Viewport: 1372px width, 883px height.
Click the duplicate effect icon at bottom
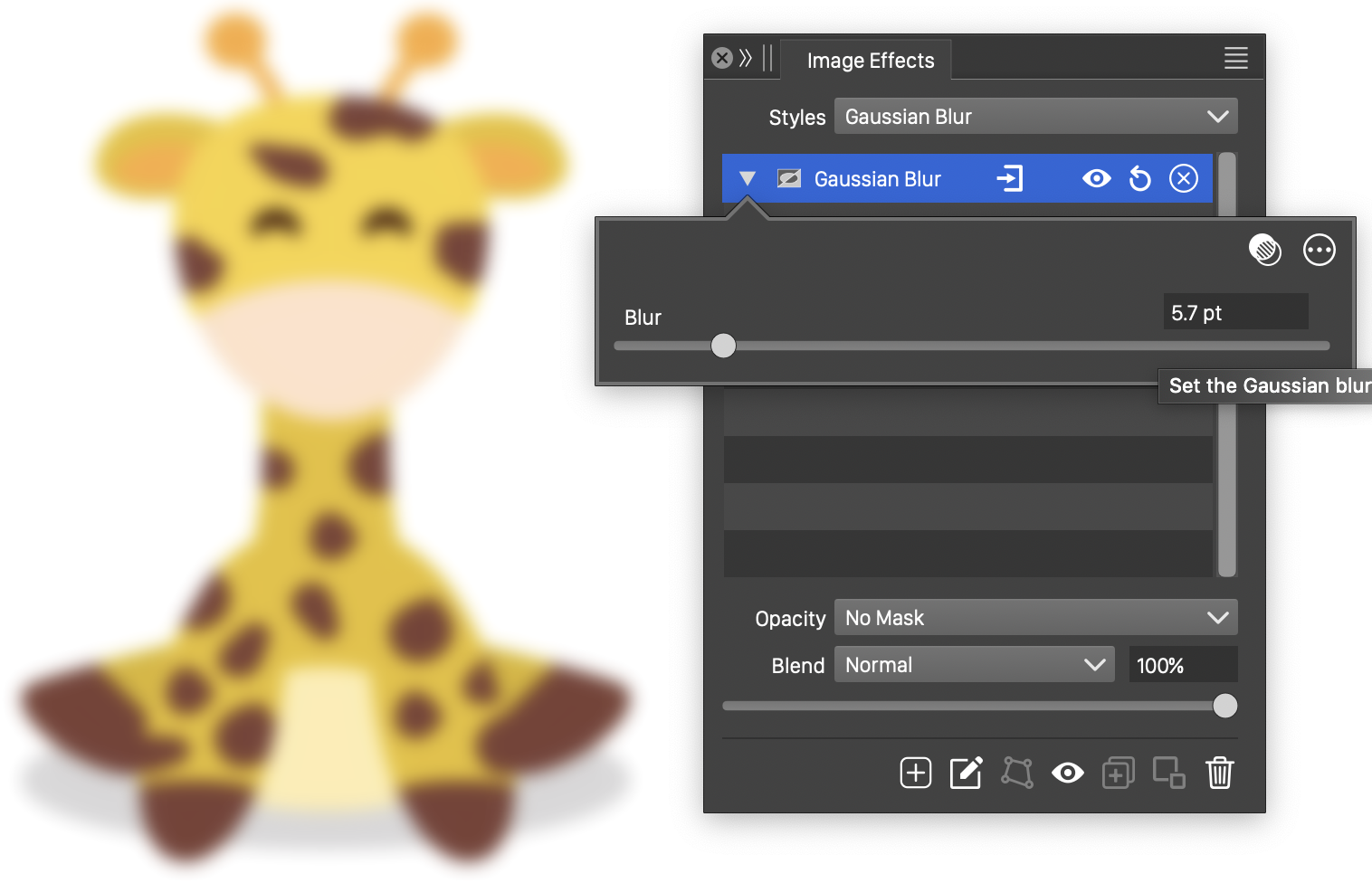click(1118, 774)
